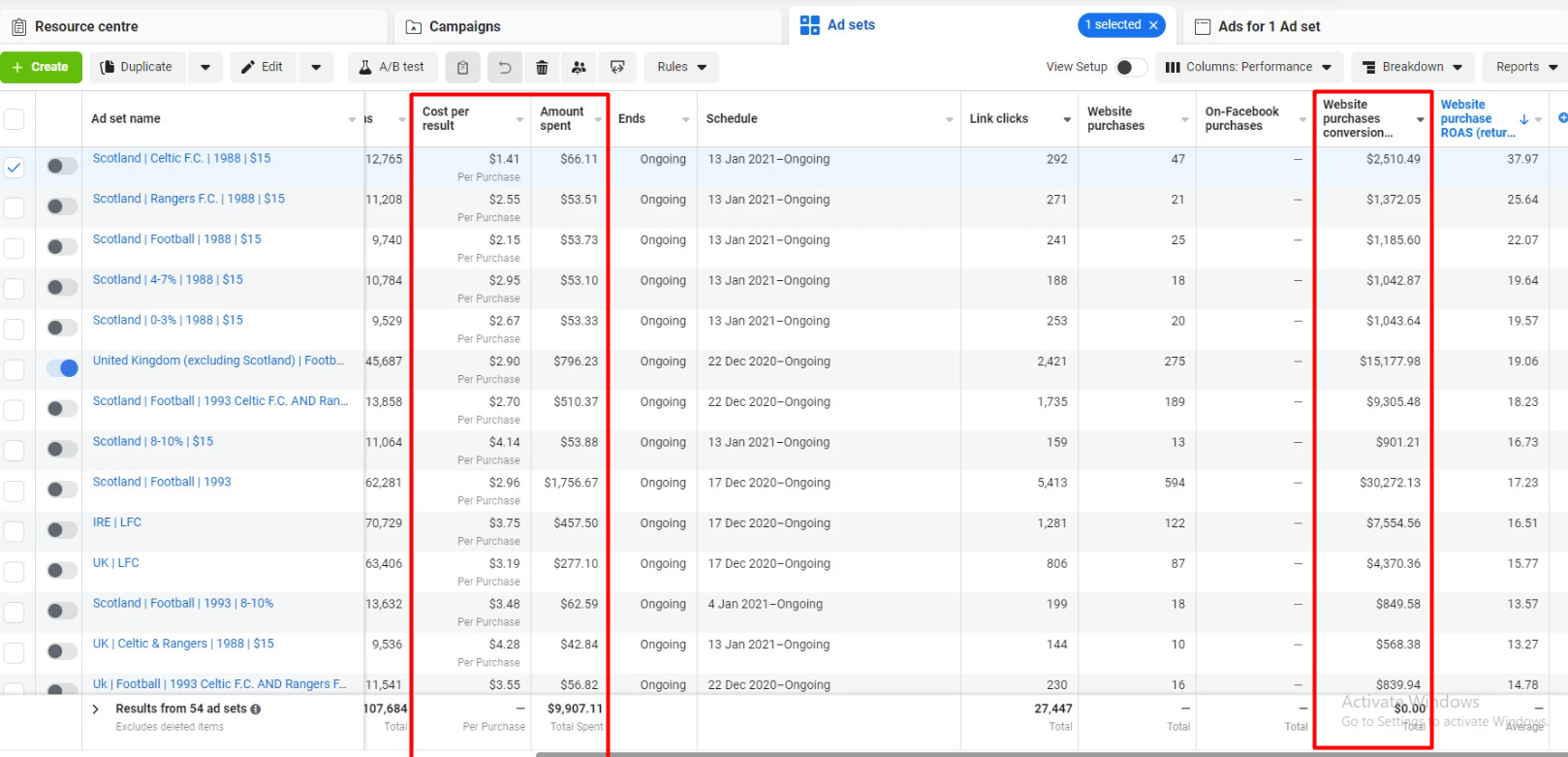Viewport: 1568px width, 757px height.
Task: Open the 'IRE | LFC' ad set link
Action: [117, 522]
